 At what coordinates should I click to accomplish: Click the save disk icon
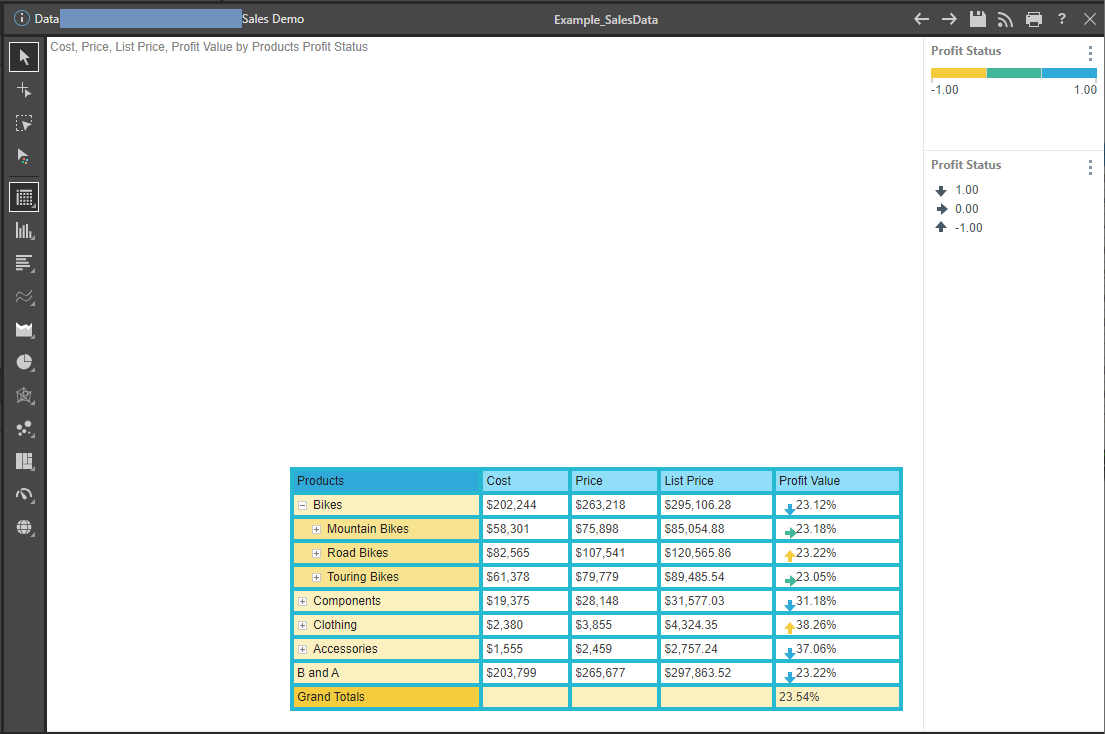978,19
